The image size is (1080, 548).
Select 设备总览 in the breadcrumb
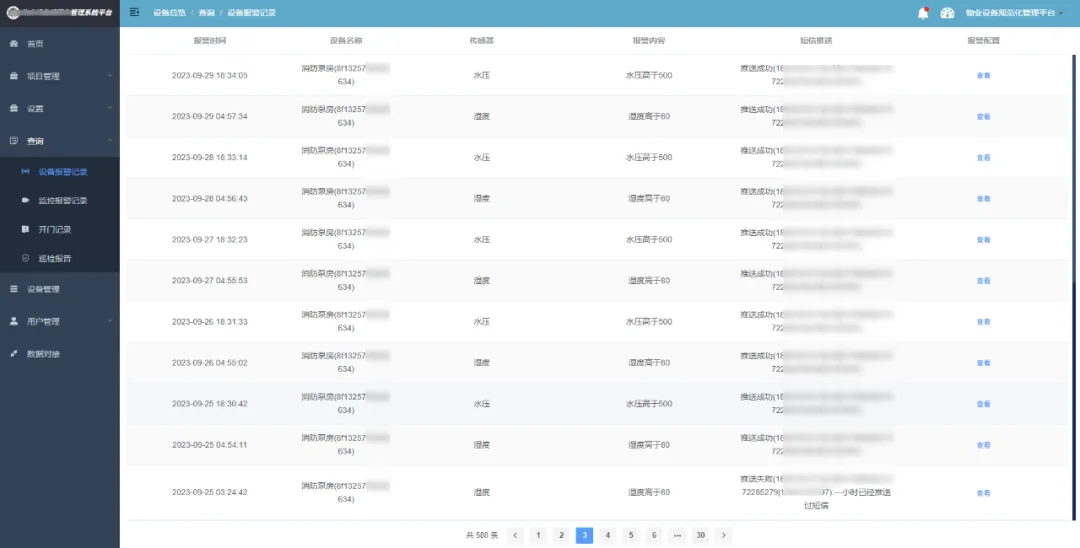point(169,13)
